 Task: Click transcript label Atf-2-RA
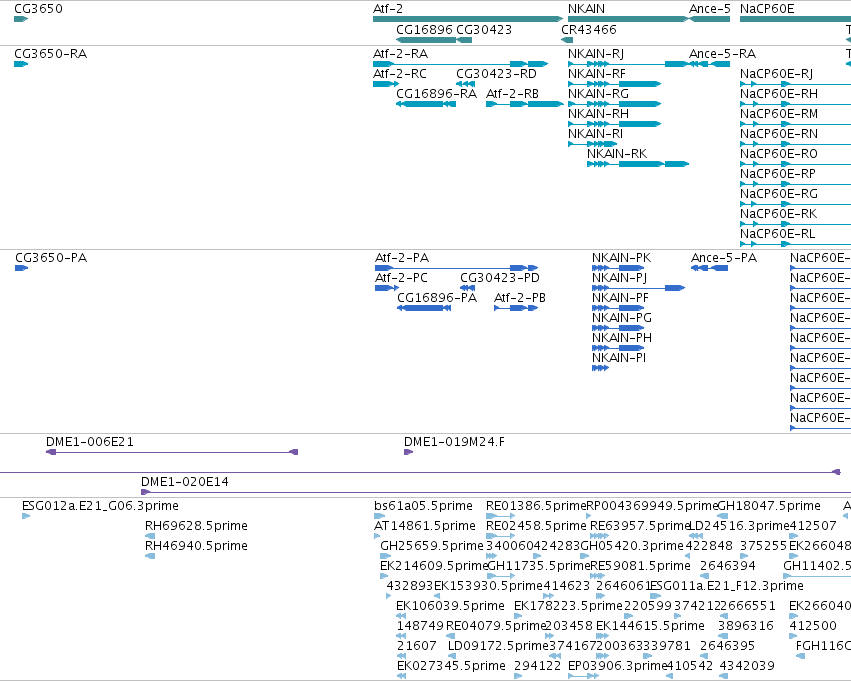(401, 54)
